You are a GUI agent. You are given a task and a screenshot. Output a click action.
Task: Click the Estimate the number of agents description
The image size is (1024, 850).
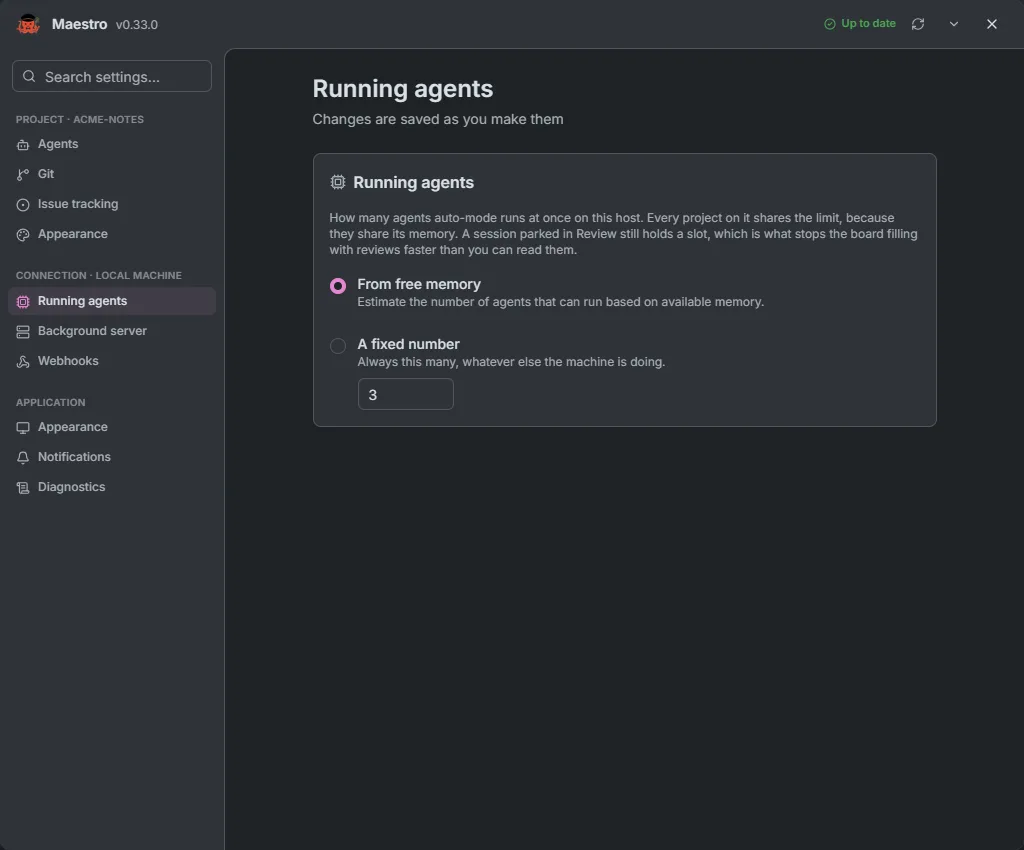tap(560, 302)
